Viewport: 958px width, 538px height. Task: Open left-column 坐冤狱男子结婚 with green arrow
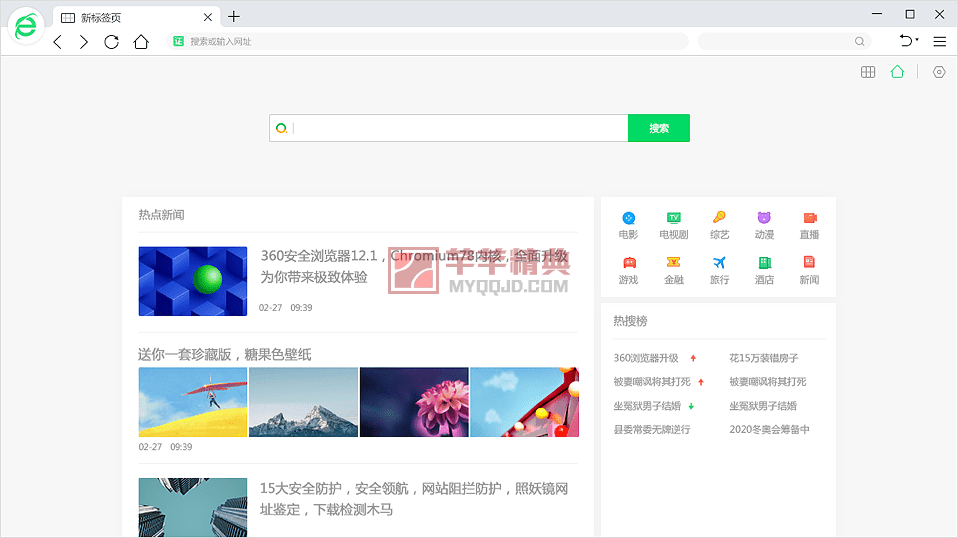647,405
